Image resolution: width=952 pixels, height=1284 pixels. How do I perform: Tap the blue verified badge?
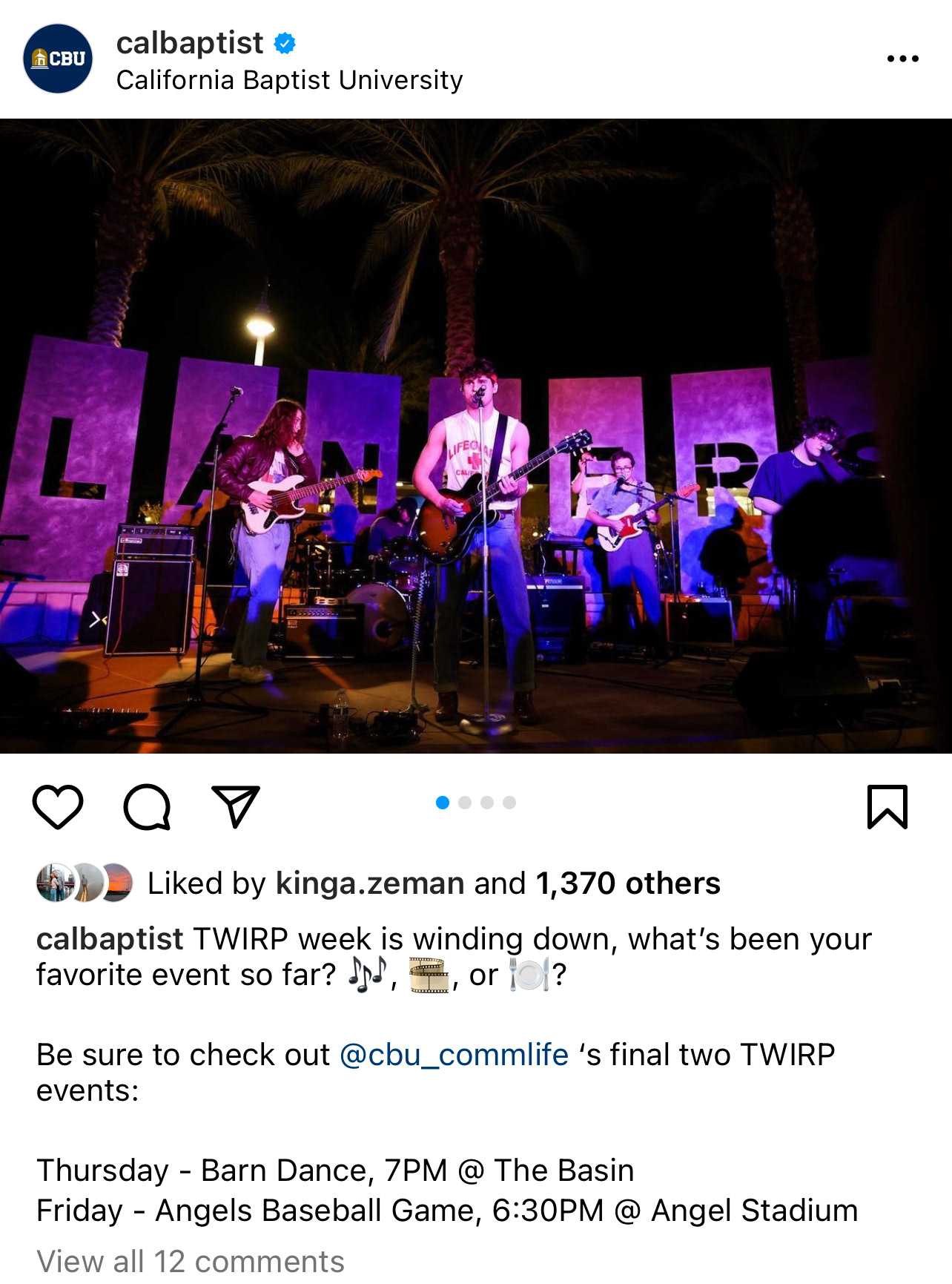285,44
